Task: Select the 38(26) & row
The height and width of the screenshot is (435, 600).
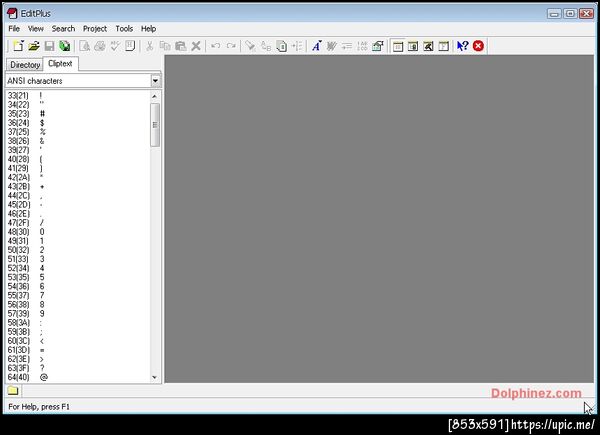Action: tap(78, 141)
